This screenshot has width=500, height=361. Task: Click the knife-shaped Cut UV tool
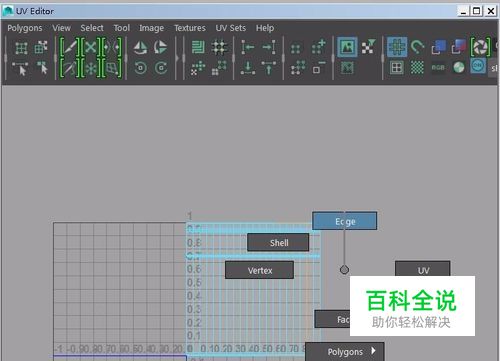[x=69, y=47]
